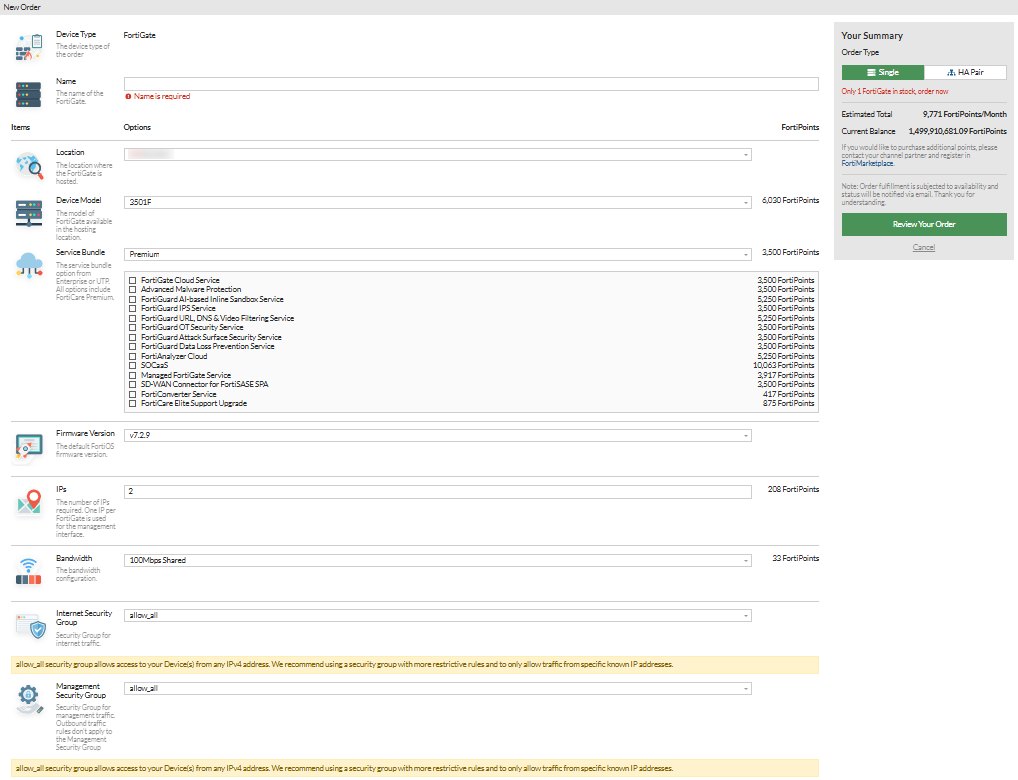Click the Management Security Group gear icon
The height and width of the screenshot is (780, 1018).
click(29, 699)
